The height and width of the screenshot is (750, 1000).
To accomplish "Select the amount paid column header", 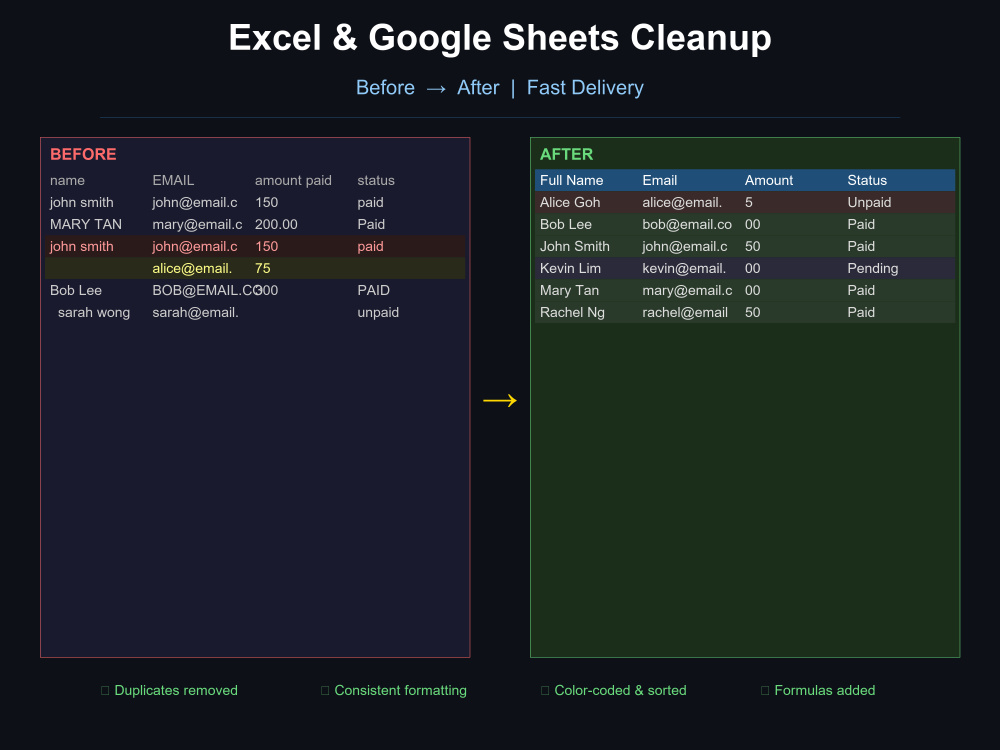I will point(293,180).
